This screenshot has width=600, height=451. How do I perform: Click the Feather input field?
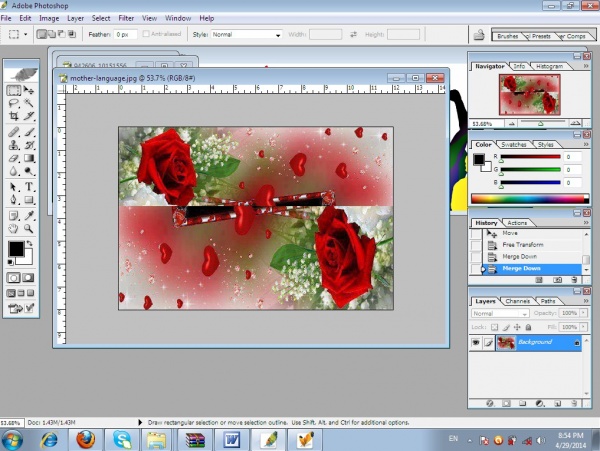pos(125,34)
